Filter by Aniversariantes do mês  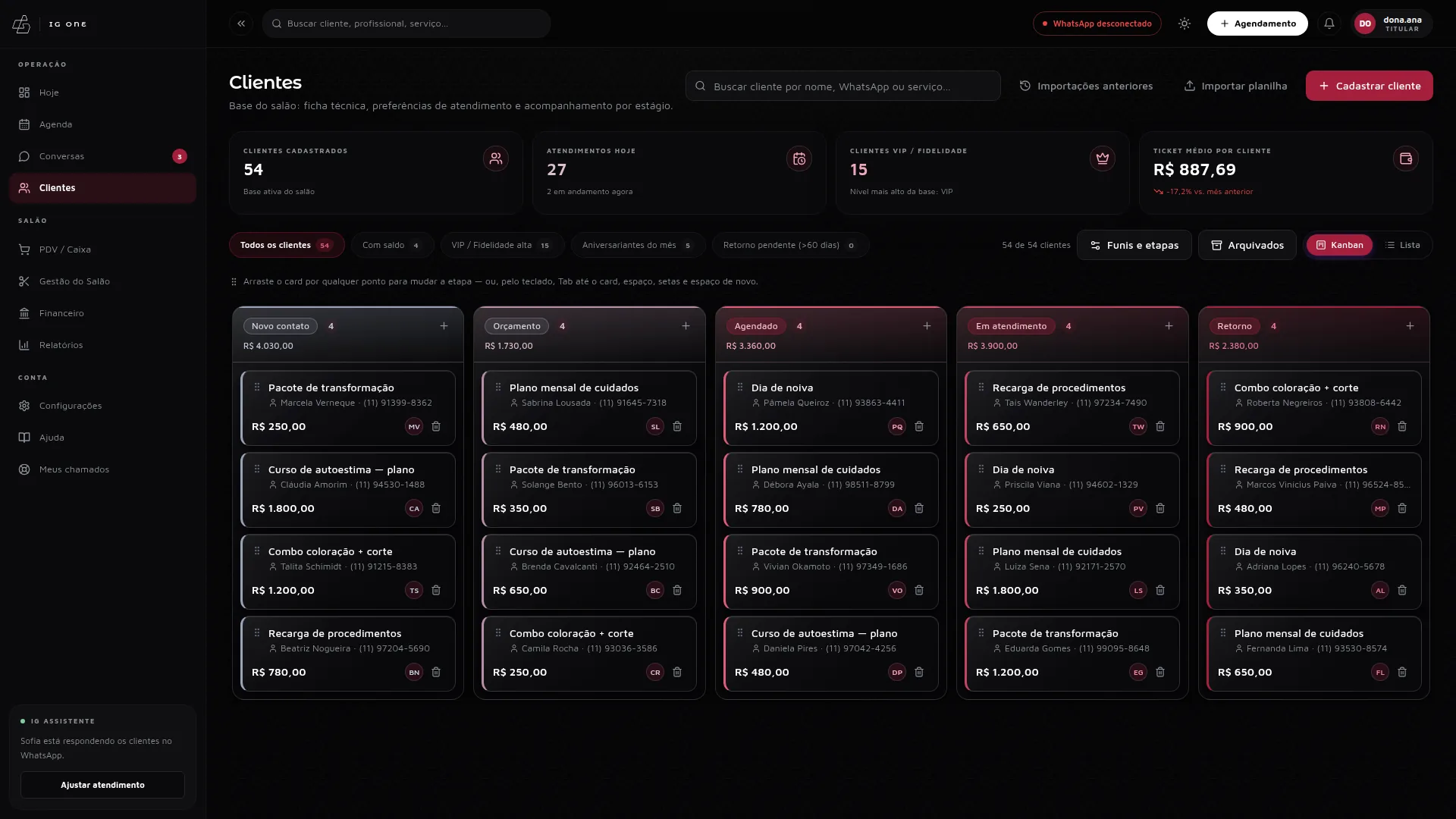coord(638,245)
